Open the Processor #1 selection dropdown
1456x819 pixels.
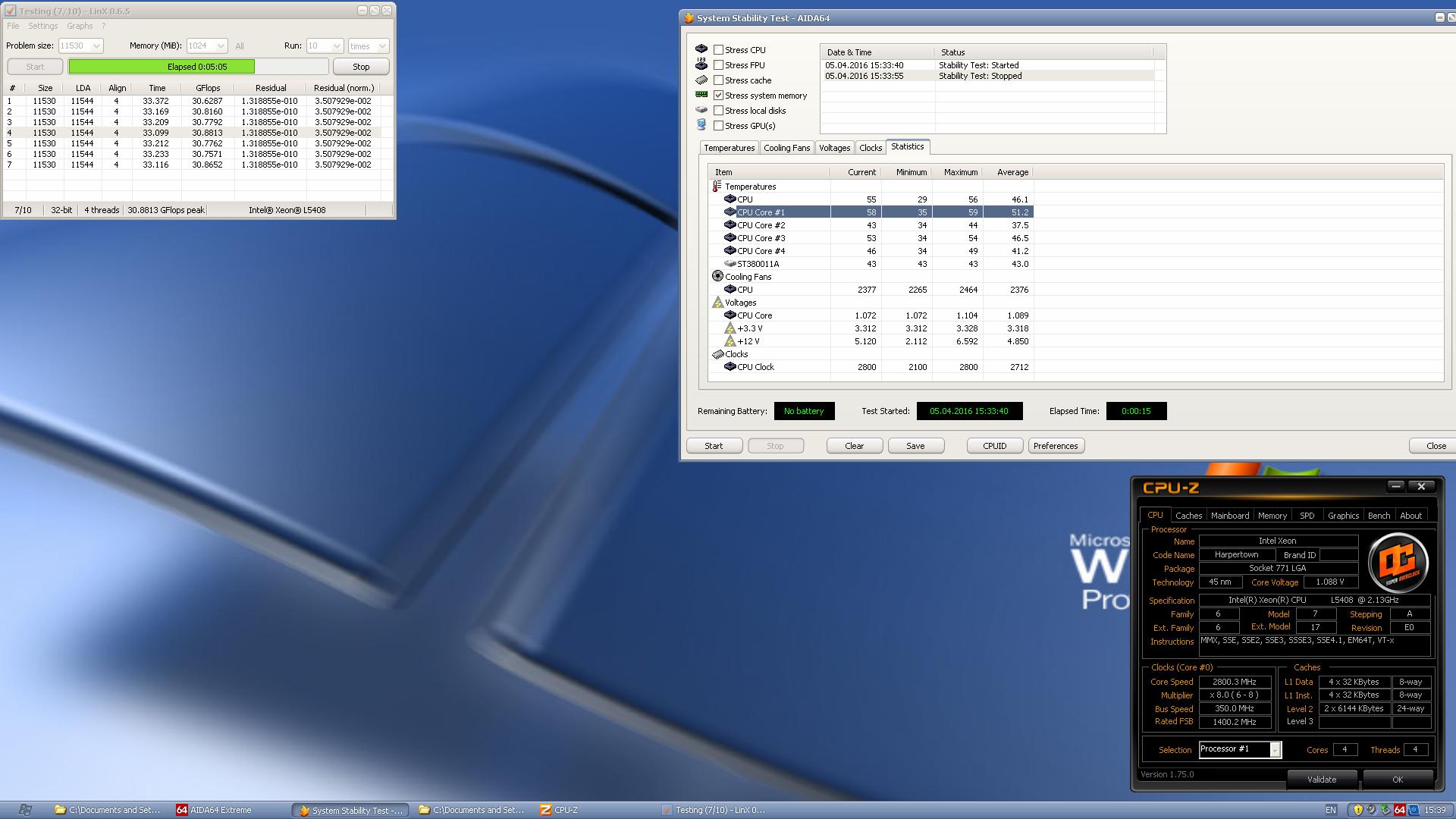pos(1275,750)
